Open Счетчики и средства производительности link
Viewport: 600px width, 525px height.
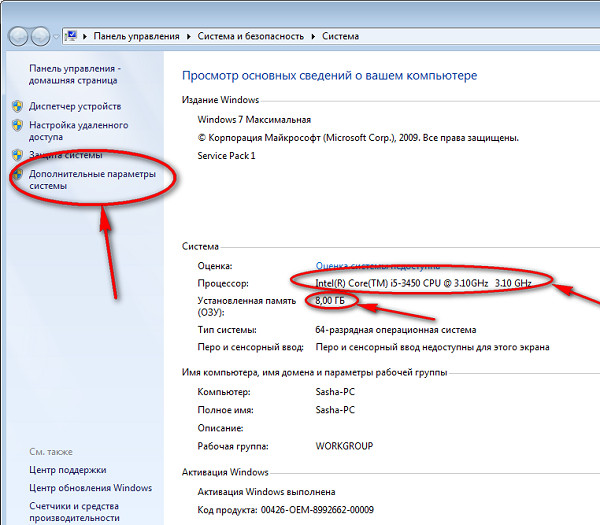pyautogui.click(x=74, y=512)
